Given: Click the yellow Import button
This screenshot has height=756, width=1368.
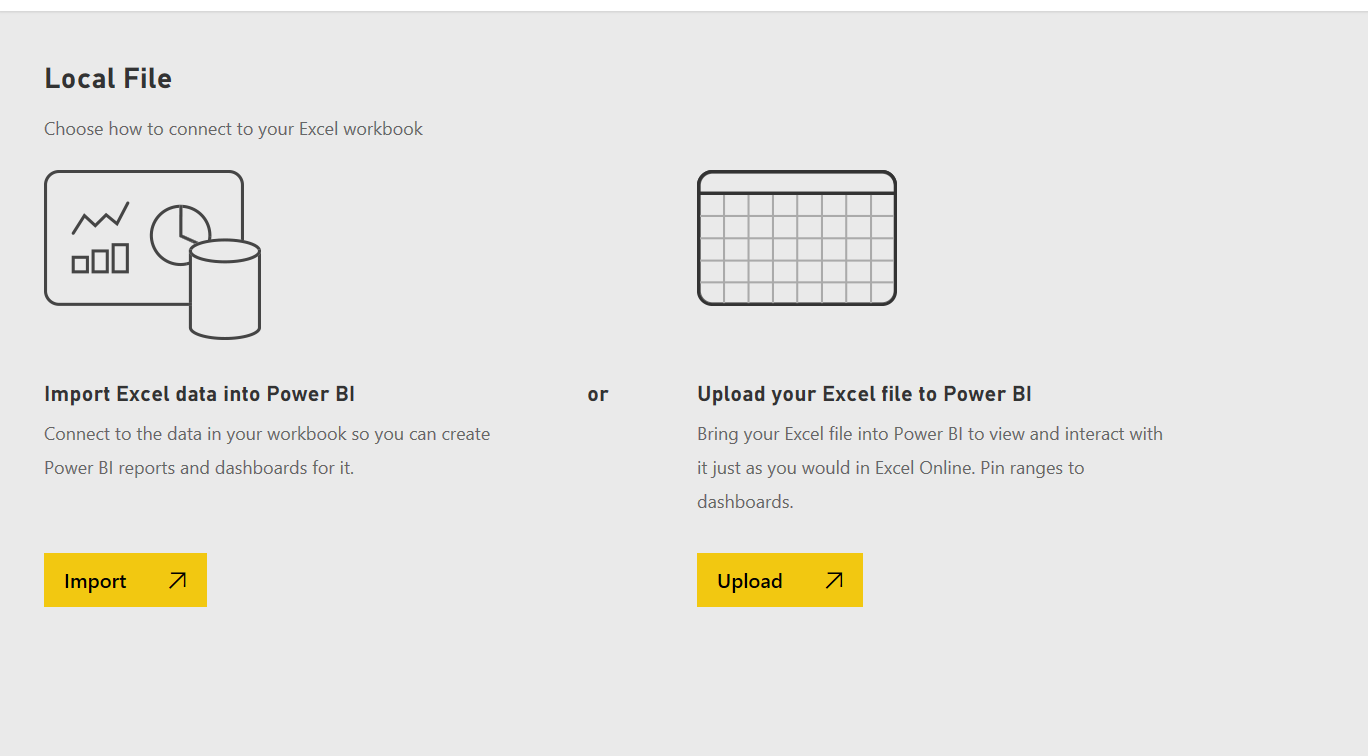Looking at the screenshot, I should (x=125, y=580).
